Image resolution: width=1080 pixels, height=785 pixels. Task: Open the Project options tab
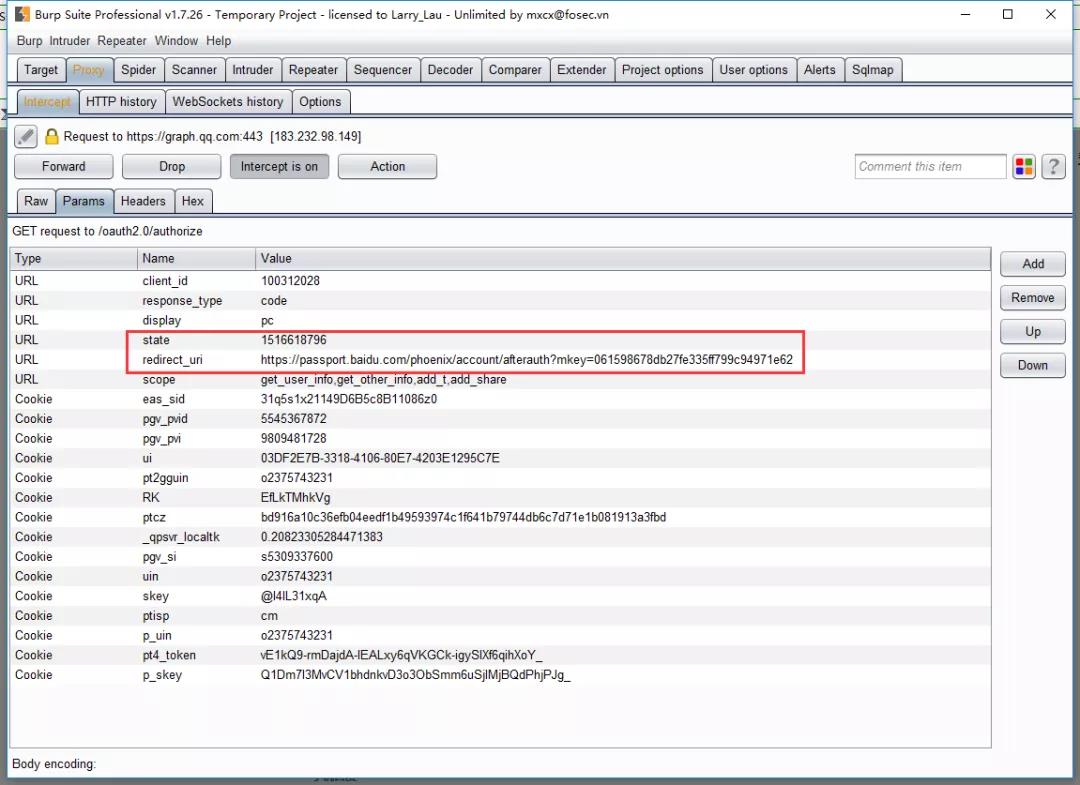(663, 70)
